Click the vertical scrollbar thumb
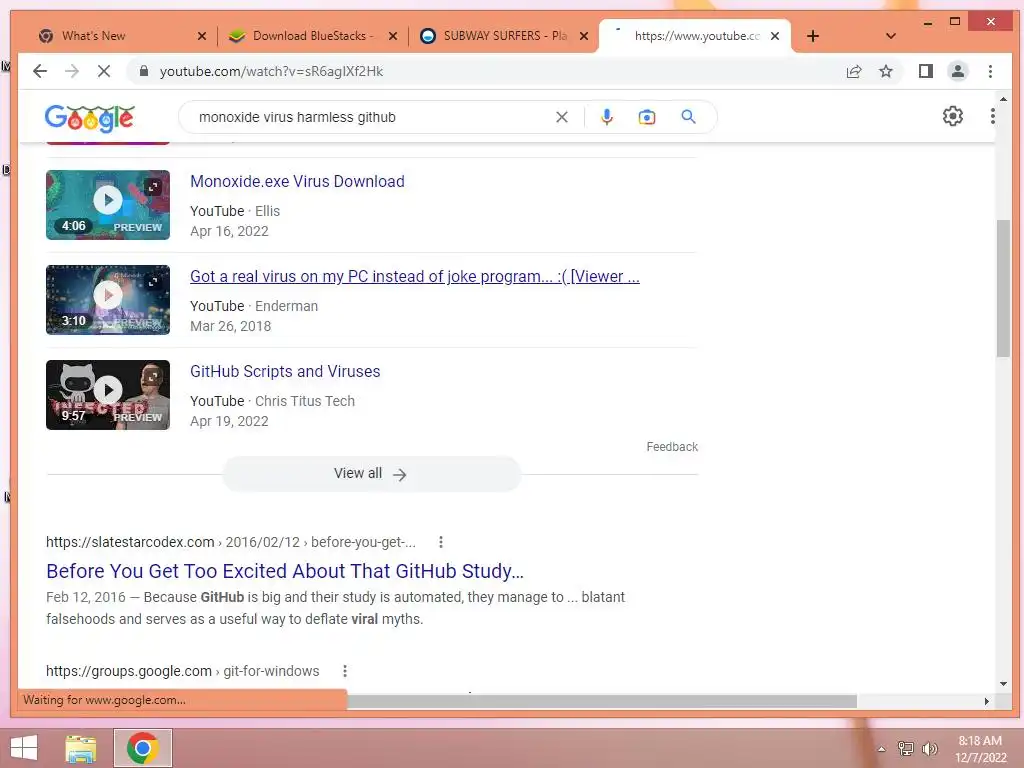This screenshot has width=1024, height=768. point(1003,288)
